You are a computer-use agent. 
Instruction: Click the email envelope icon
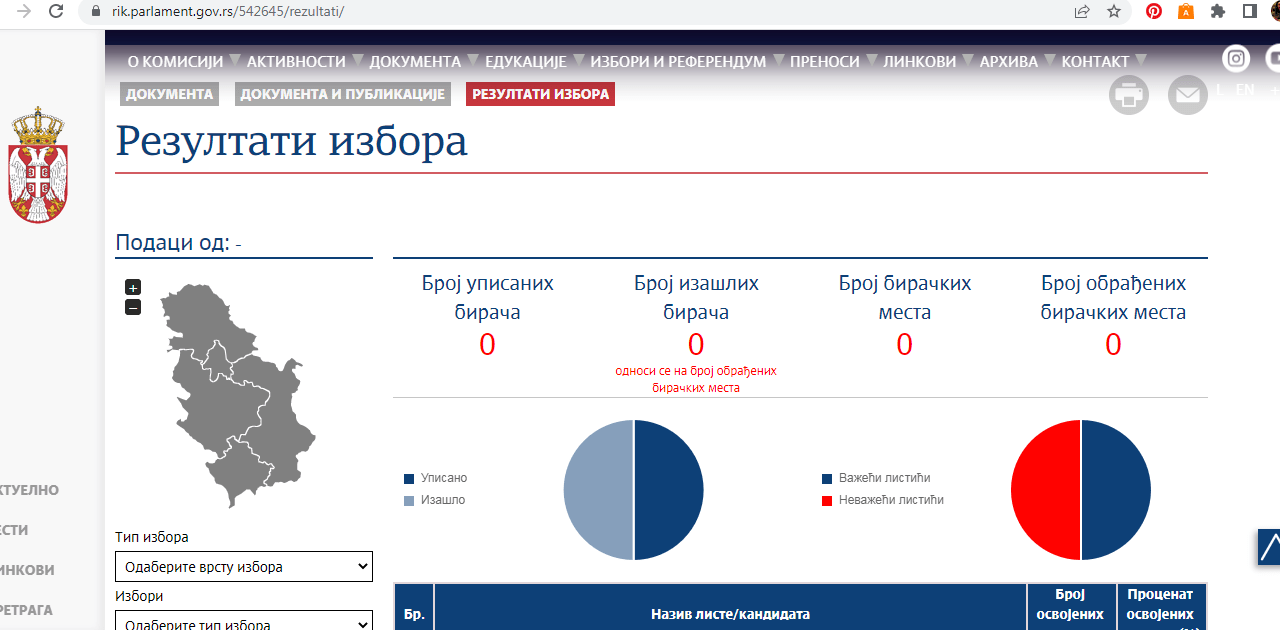(x=1187, y=95)
